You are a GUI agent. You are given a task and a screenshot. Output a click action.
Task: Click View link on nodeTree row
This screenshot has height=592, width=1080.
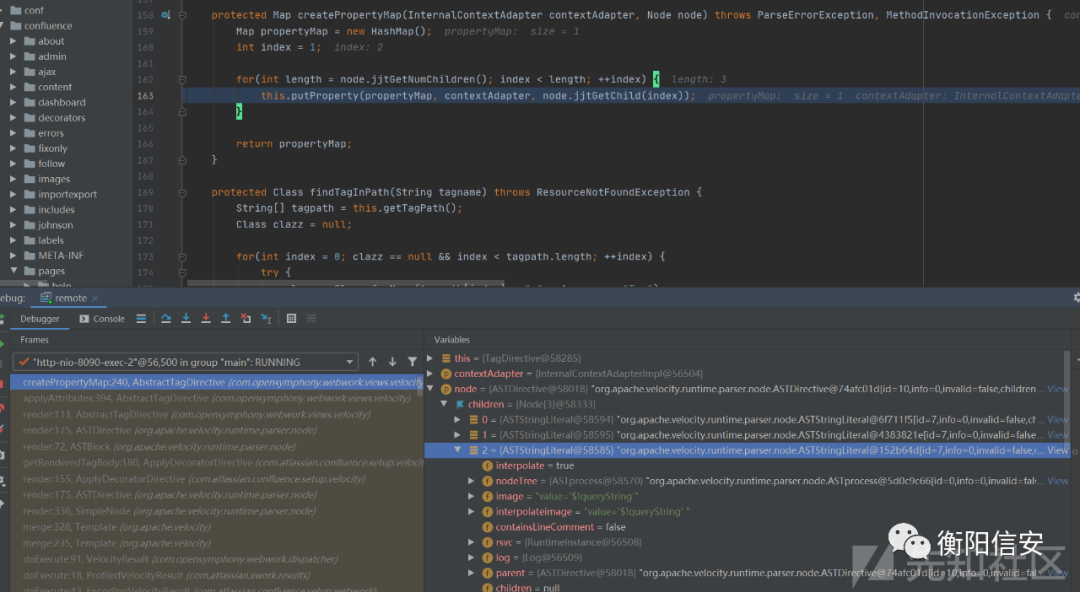point(1057,481)
